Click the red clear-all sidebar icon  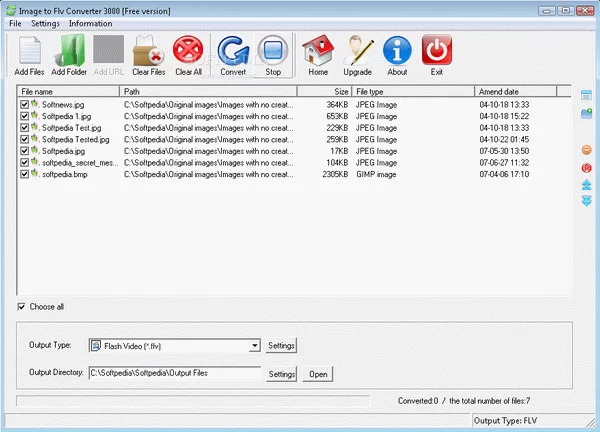pos(586,168)
